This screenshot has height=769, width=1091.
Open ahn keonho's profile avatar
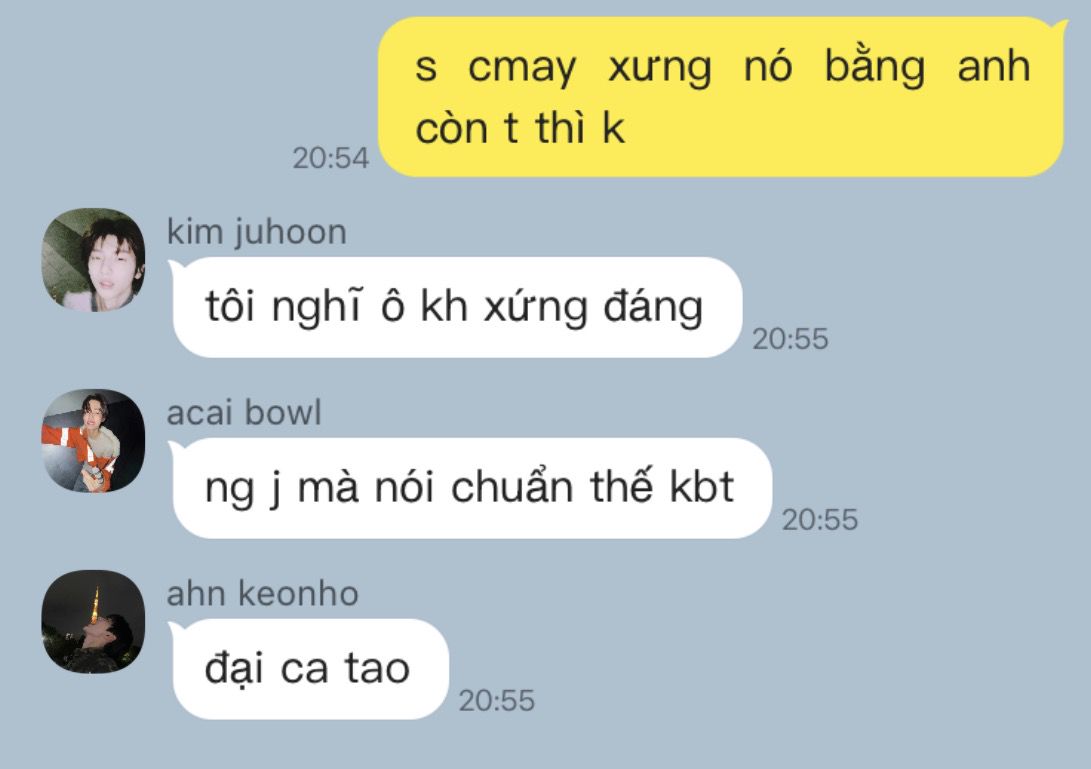pyautogui.click(x=93, y=621)
